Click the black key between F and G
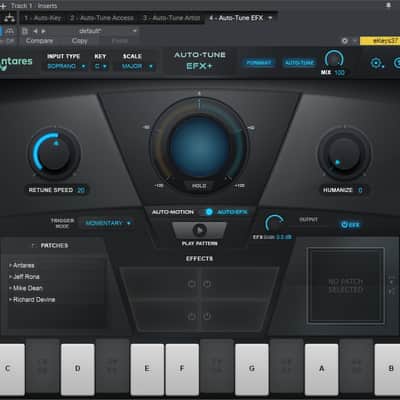 pos(217,367)
